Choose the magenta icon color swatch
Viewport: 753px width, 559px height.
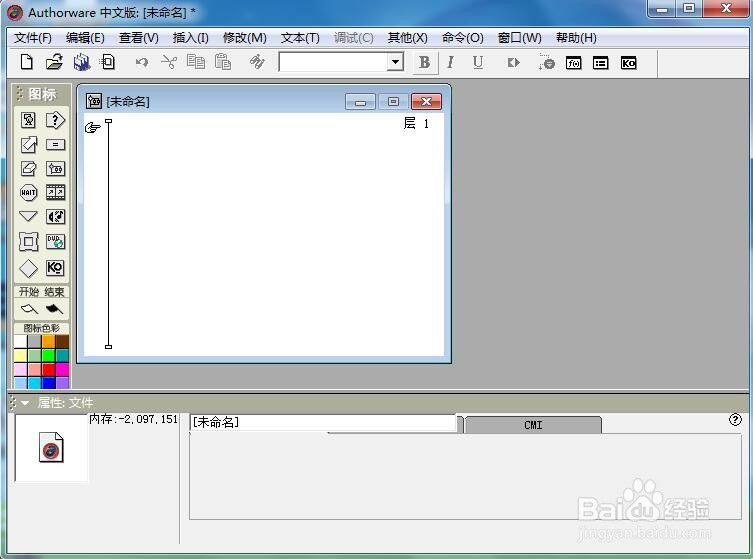[62, 369]
